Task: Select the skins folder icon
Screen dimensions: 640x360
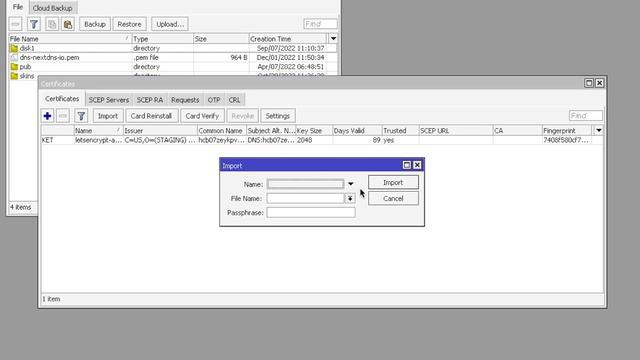Action: 14,76
